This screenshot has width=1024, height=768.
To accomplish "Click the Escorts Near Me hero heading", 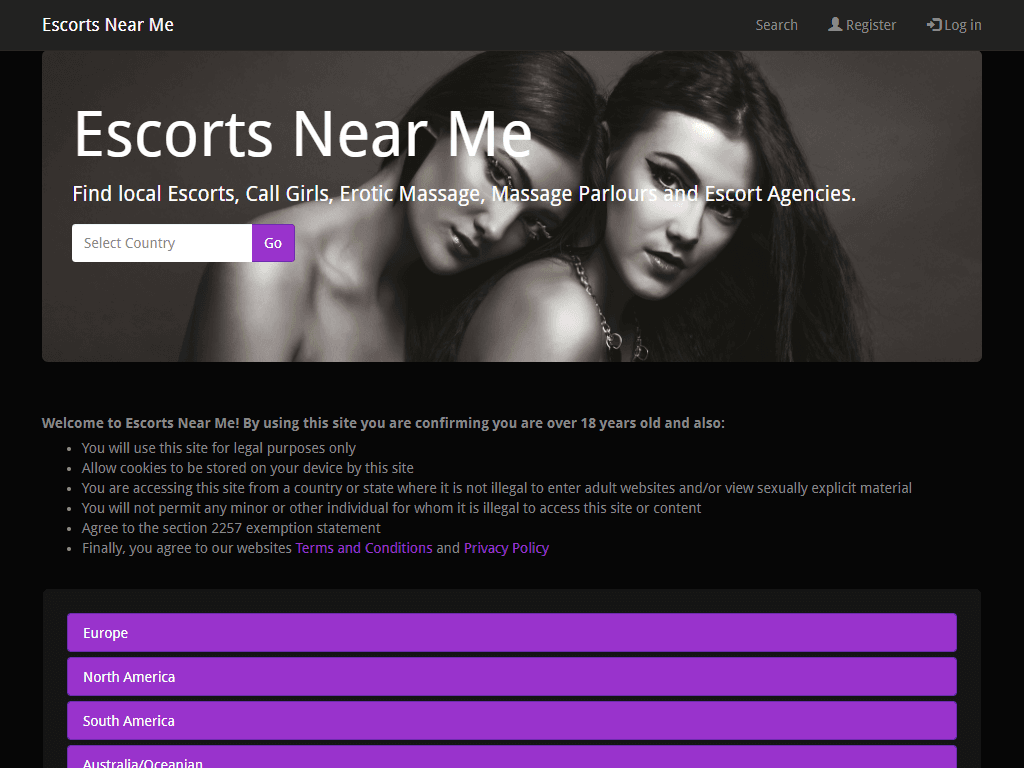I will tap(302, 135).
